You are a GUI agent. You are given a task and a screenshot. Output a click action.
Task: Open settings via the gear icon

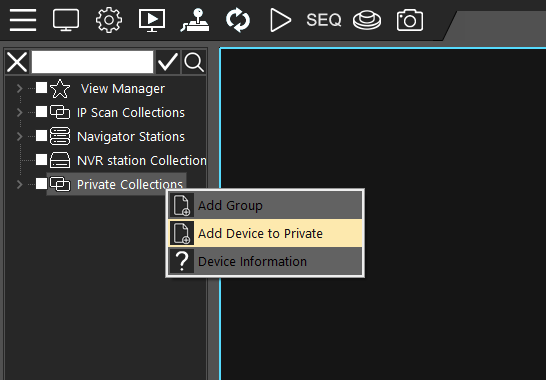pyautogui.click(x=109, y=20)
